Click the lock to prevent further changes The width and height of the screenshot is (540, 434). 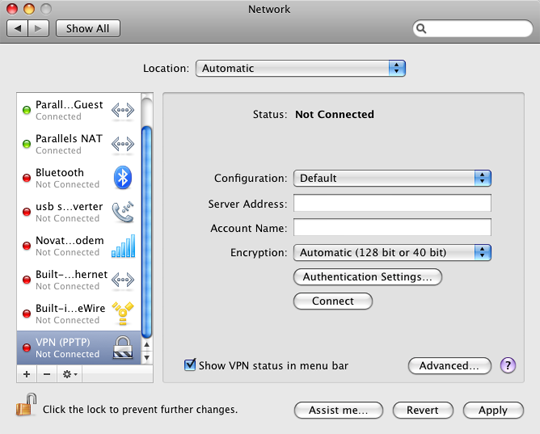(27, 405)
